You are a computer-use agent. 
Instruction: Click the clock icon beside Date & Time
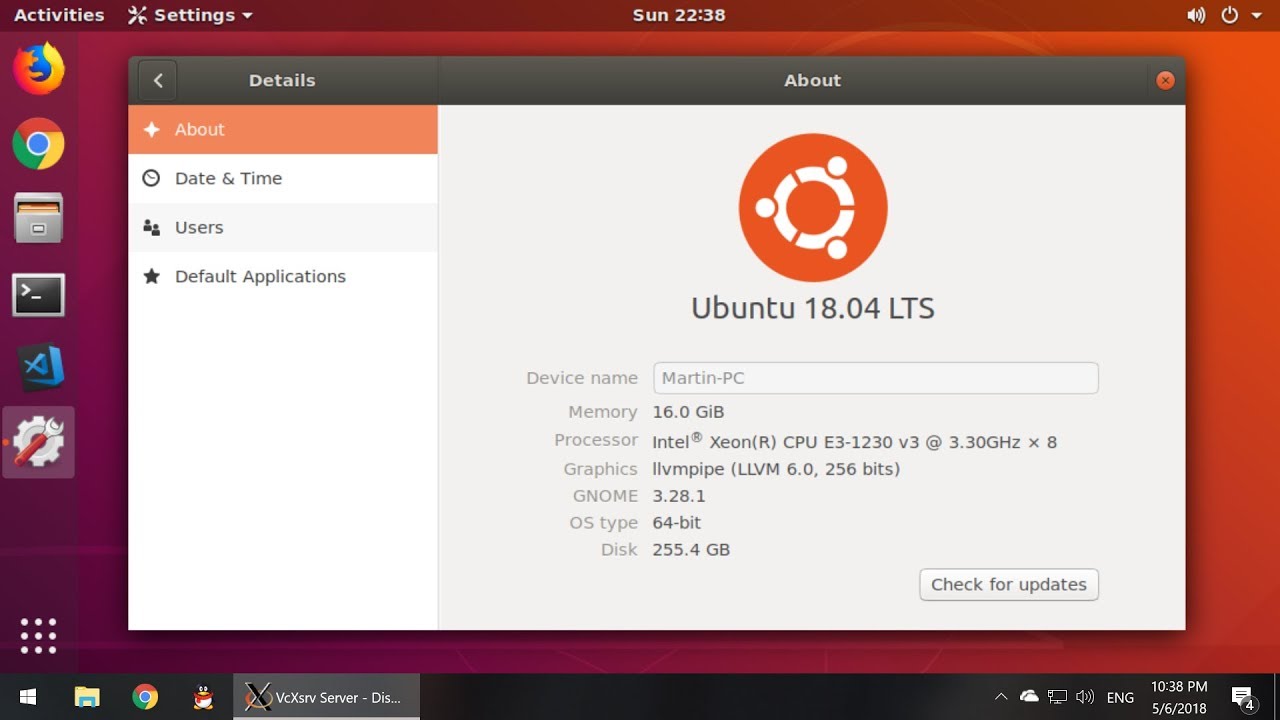point(151,178)
